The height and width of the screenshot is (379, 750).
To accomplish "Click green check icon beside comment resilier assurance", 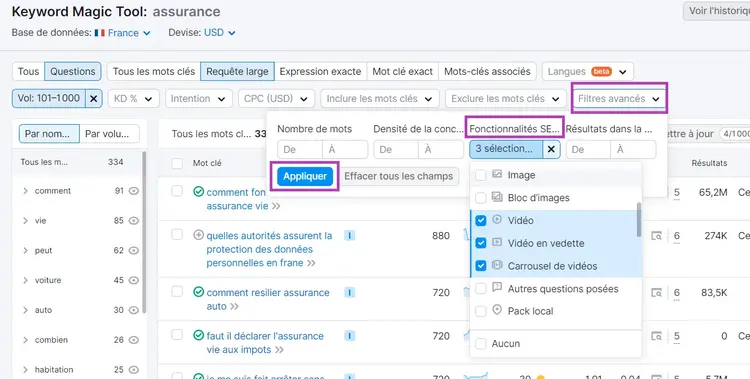I will coord(198,292).
